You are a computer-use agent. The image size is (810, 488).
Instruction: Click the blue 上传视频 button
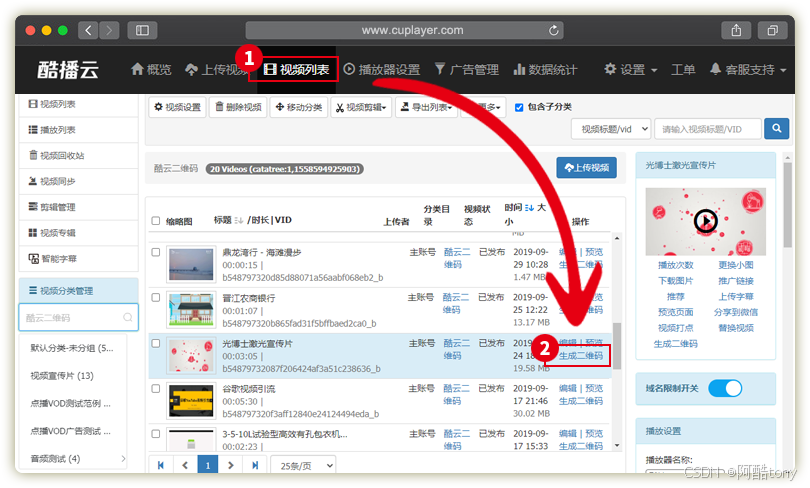pyautogui.click(x=586, y=168)
